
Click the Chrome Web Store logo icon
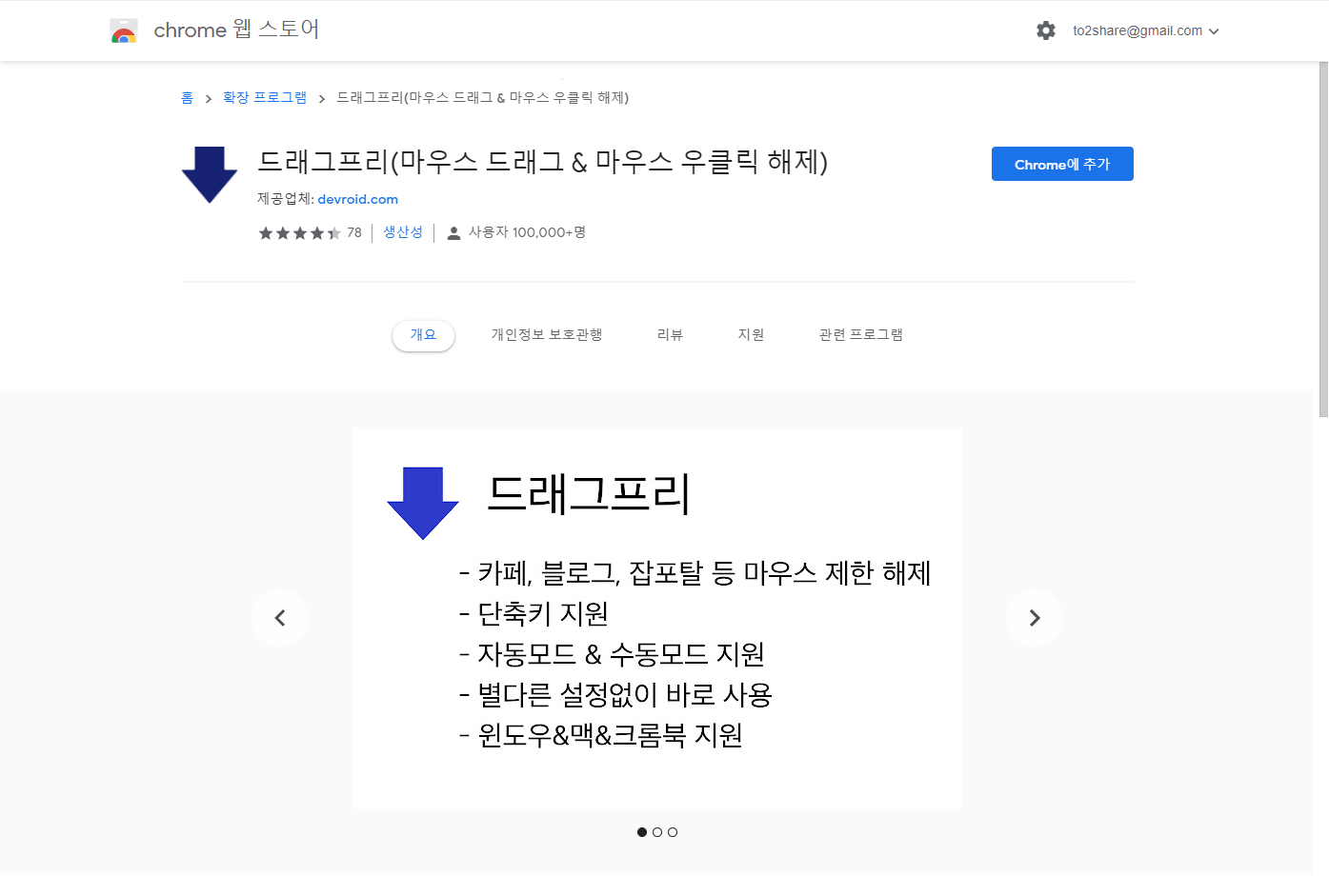point(124,30)
